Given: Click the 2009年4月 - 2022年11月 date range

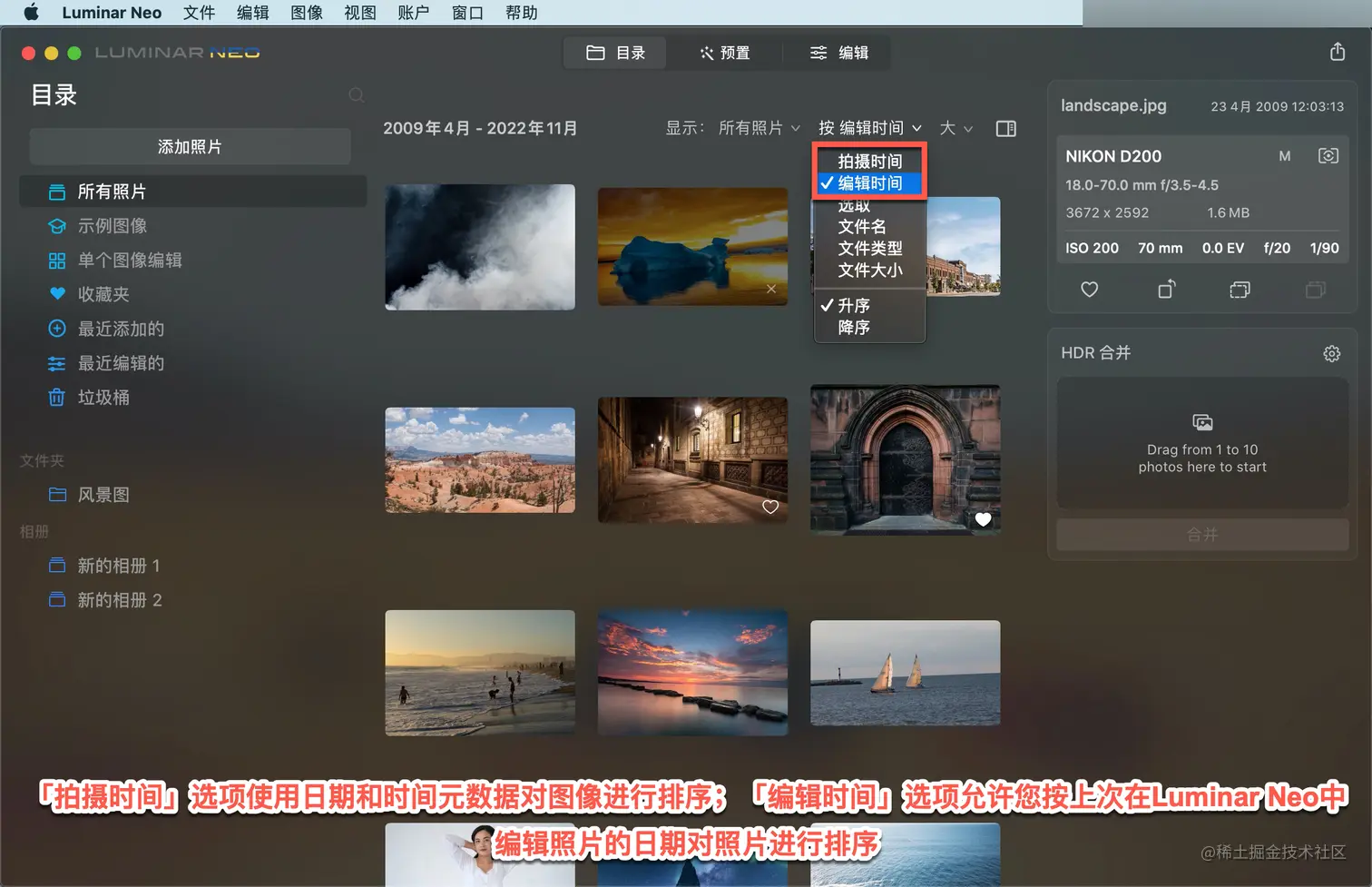Looking at the screenshot, I should [480, 128].
